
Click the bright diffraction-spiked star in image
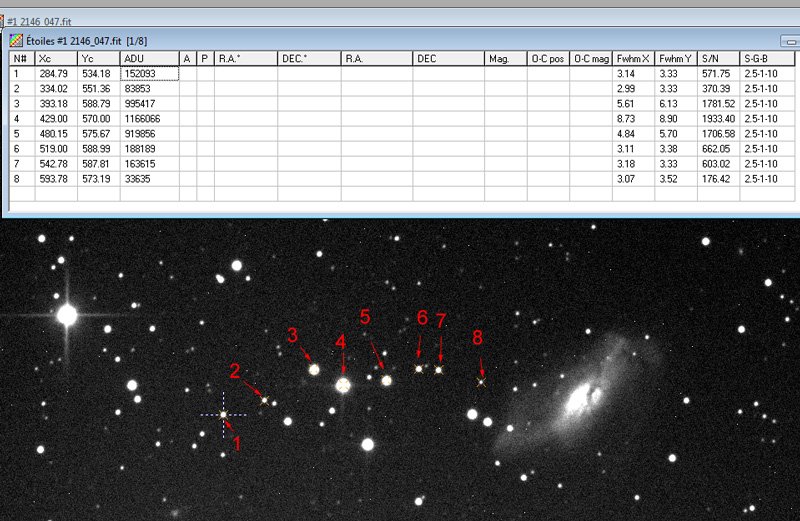[67, 315]
